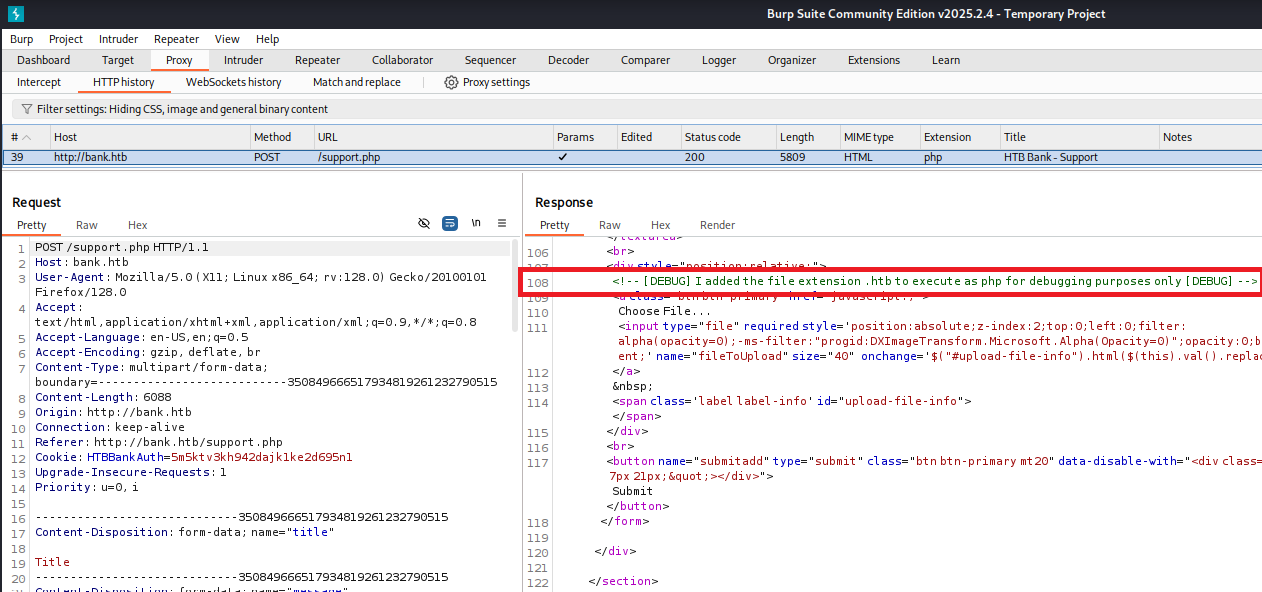Open Proxy settings gear icon
The image size is (1262, 592).
pos(451,82)
